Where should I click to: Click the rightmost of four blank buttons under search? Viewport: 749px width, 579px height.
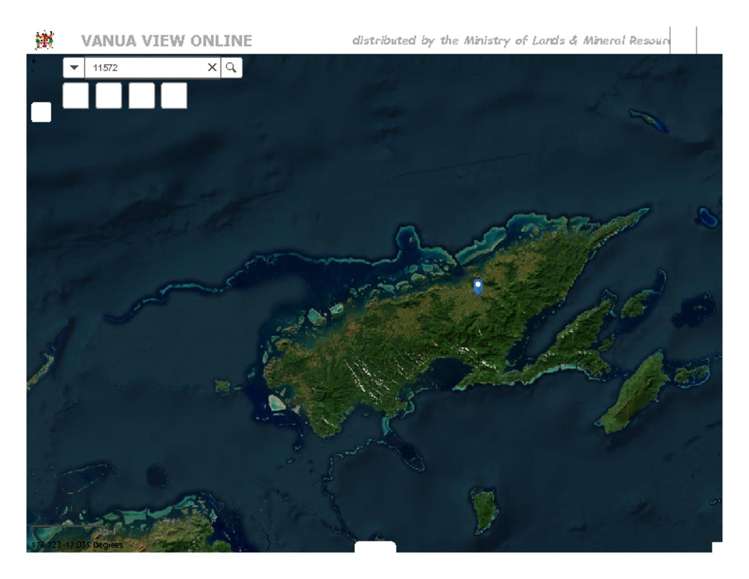pos(174,96)
